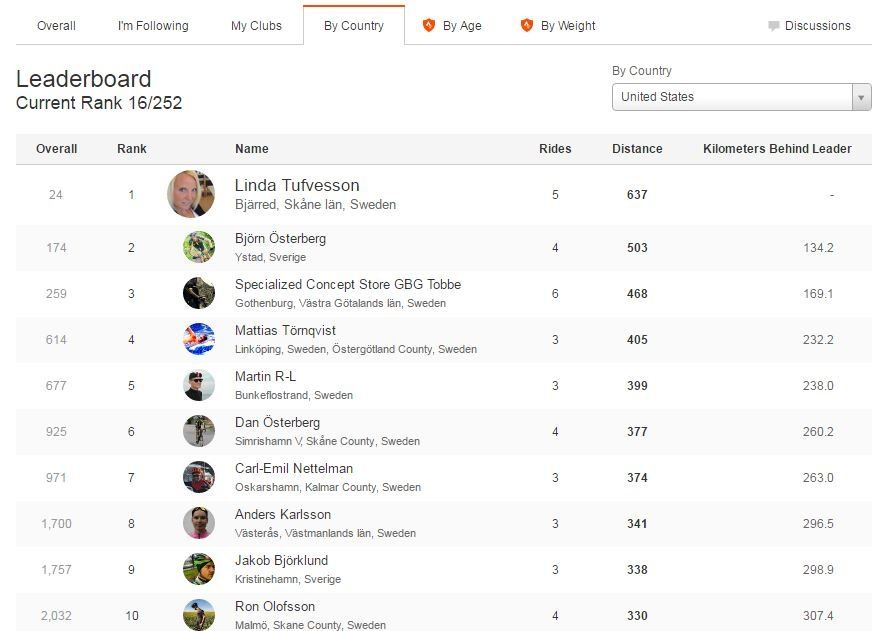Click the premium badge icon beside By Age

pyautogui.click(x=429, y=25)
